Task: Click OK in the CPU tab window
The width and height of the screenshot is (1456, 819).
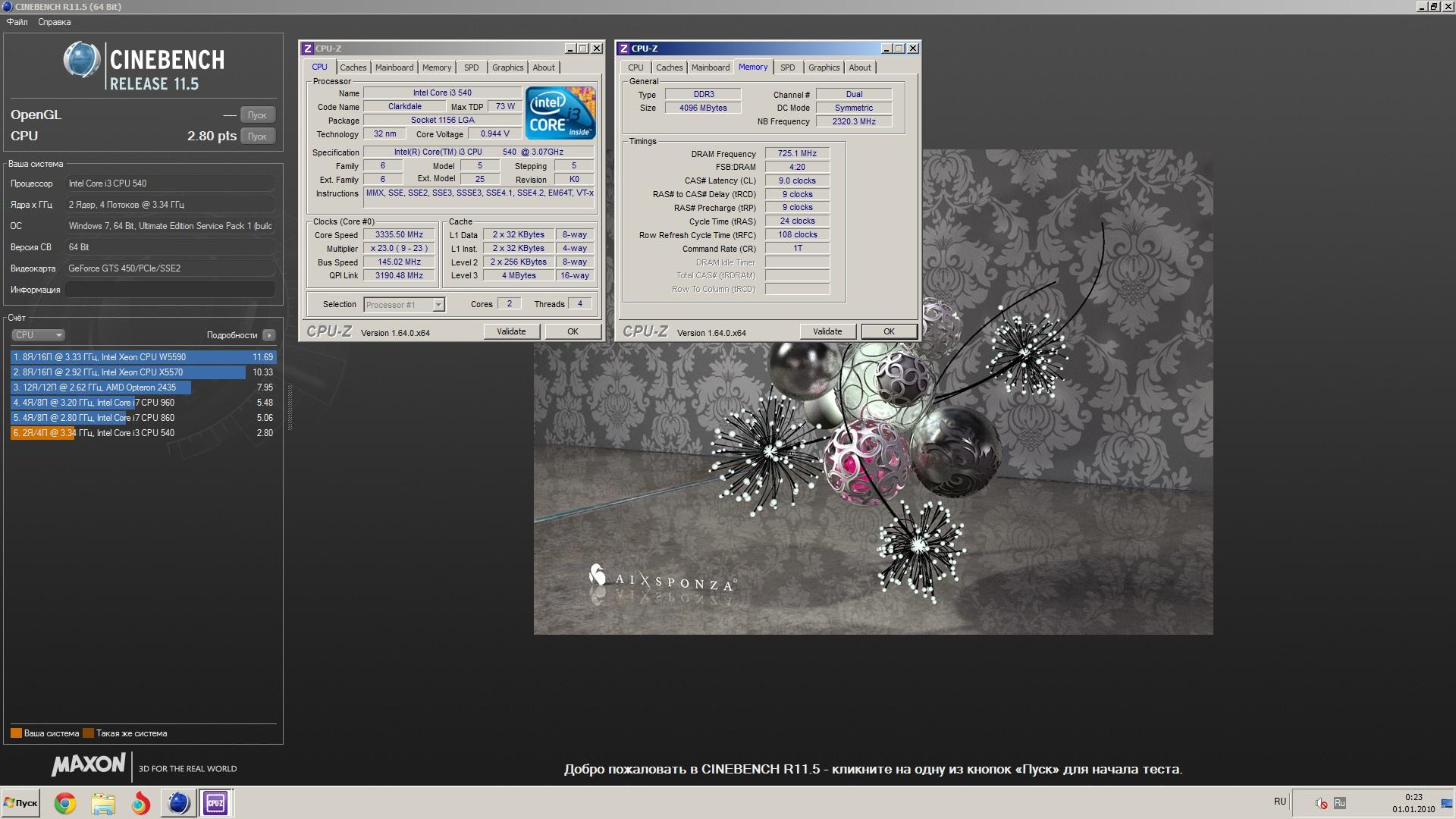Action: (x=573, y=331)
